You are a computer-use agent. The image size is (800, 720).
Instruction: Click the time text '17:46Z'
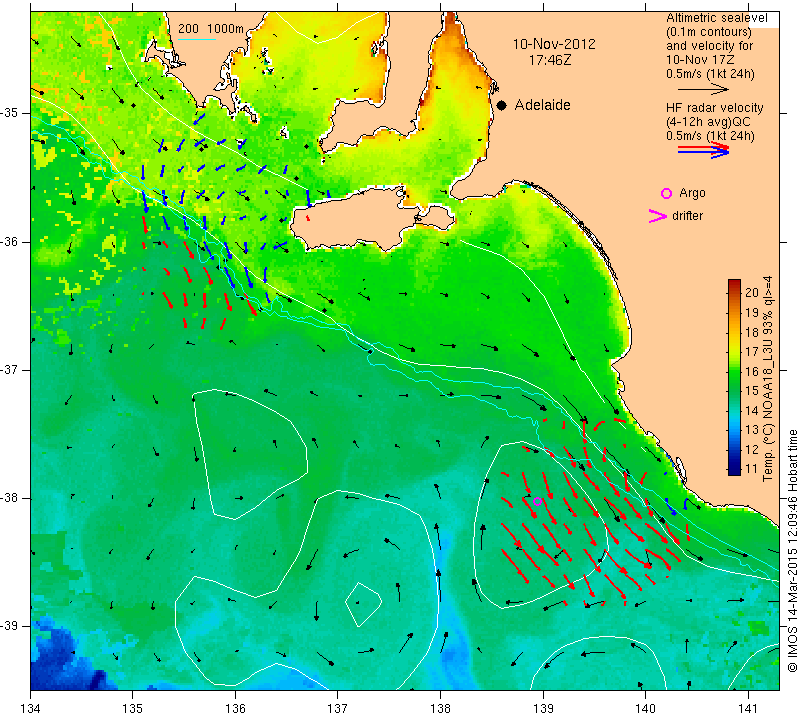[550, 60]
